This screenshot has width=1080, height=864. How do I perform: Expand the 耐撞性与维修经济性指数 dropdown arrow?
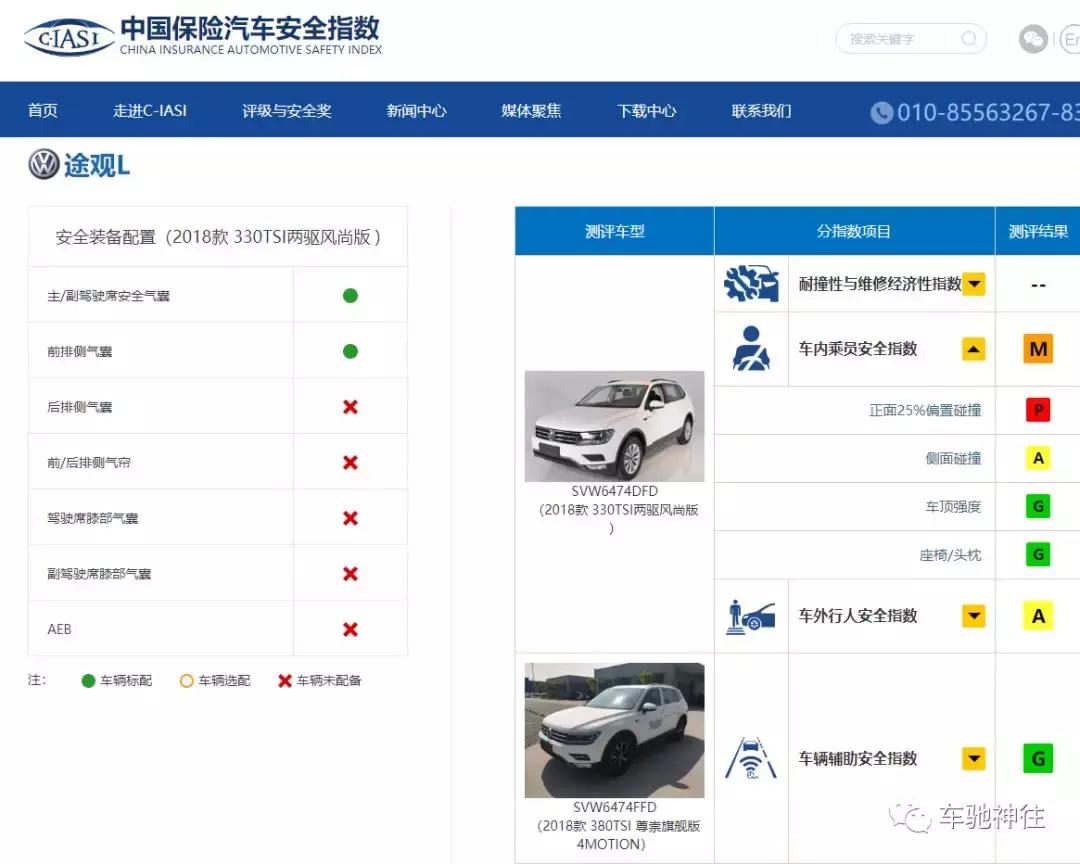(x=973, y=283)
